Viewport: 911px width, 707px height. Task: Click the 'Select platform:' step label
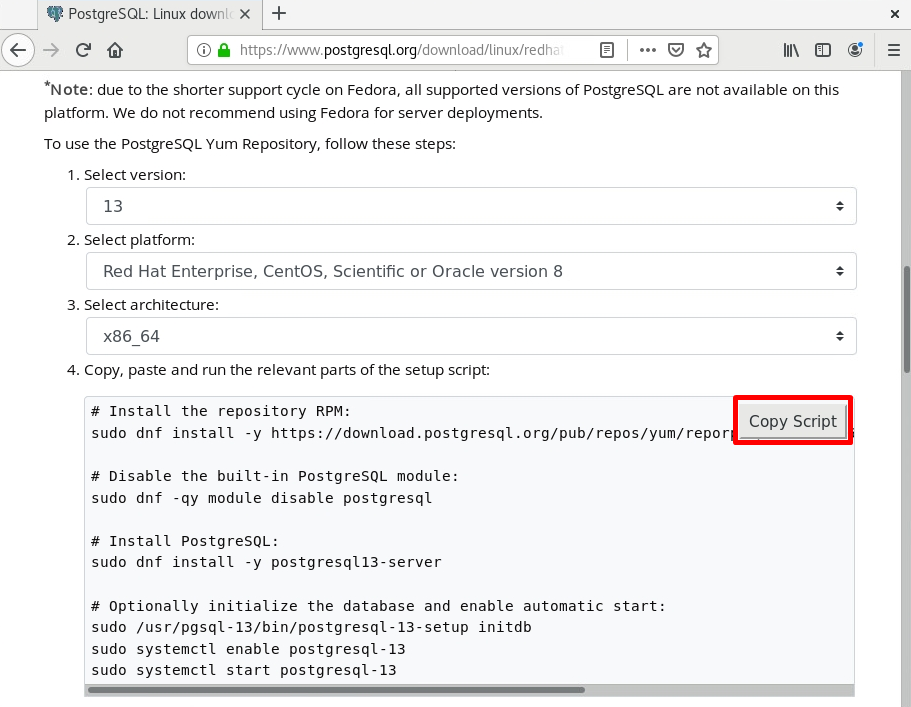pos(139,240)
